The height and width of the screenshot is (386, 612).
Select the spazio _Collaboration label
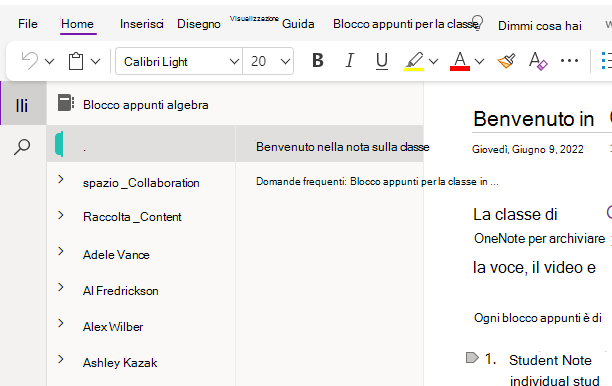pos(141,183)
